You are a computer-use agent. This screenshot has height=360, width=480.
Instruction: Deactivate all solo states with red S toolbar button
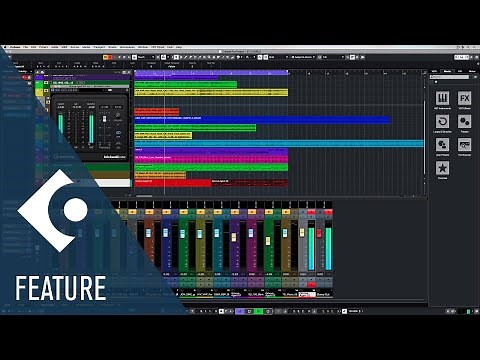click(110, 57)
